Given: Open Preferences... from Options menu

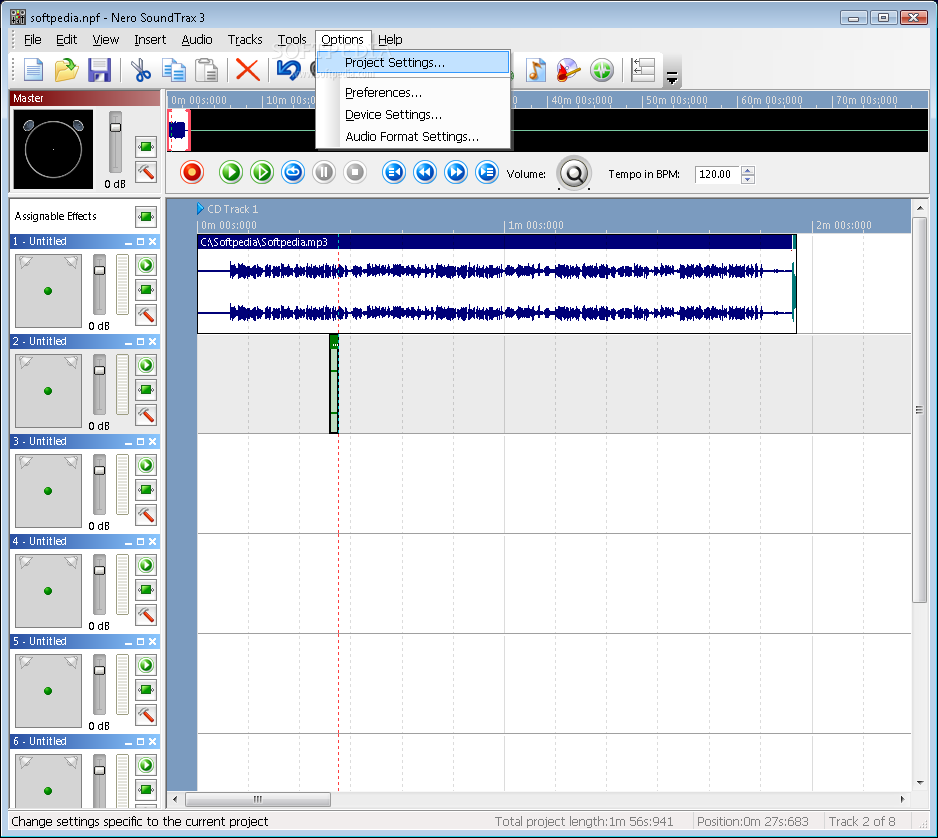Looking at the screenshot, I should pos(413,93).
